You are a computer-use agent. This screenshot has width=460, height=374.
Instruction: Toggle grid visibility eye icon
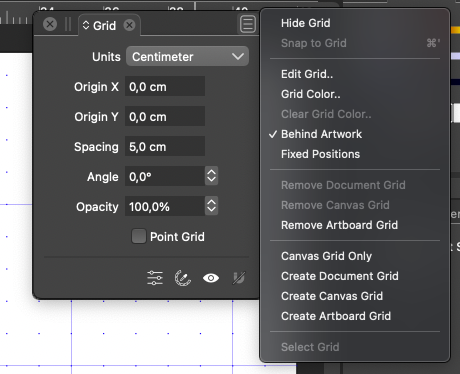point(211,278)
